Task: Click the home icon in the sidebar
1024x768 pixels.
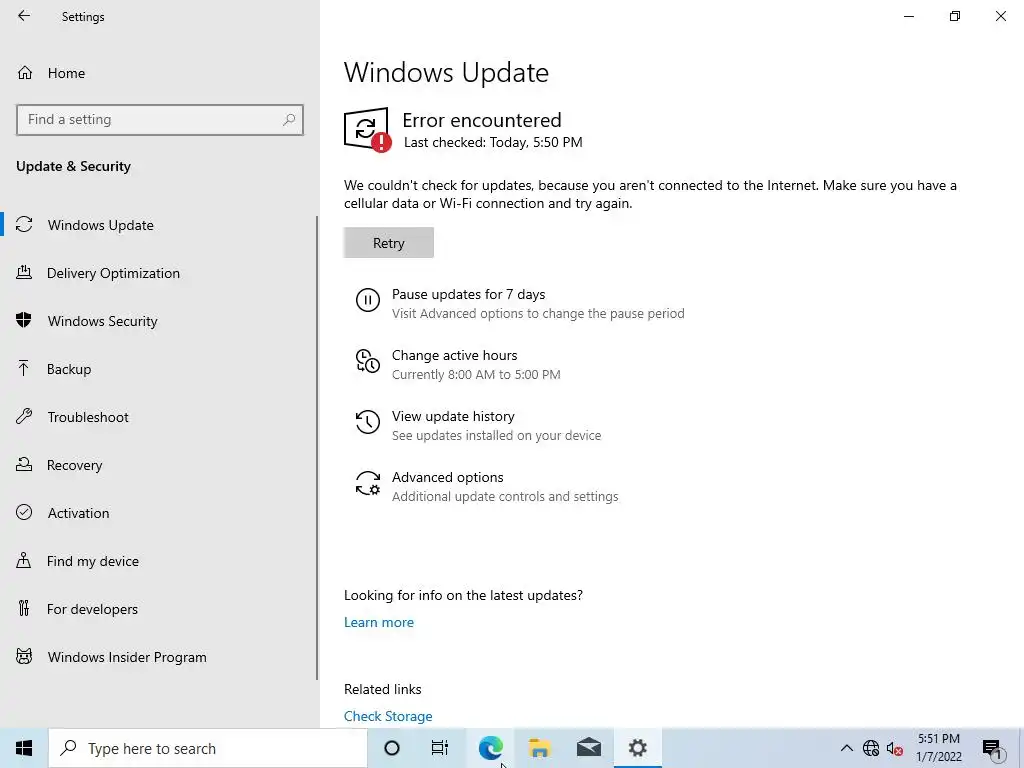Action: [25, 72]
